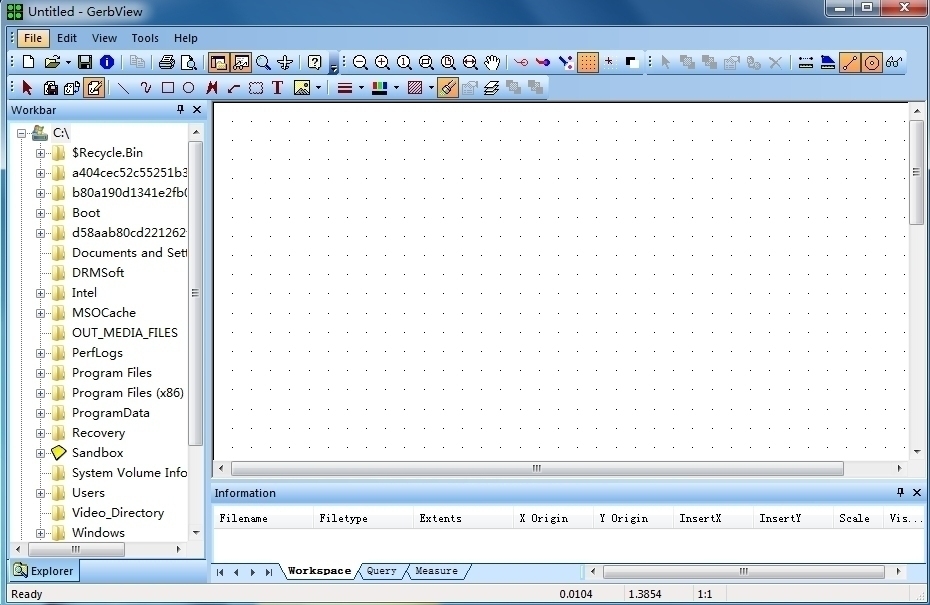Select the Text tool T icon

pyautogui.click(x=277, y=88)
